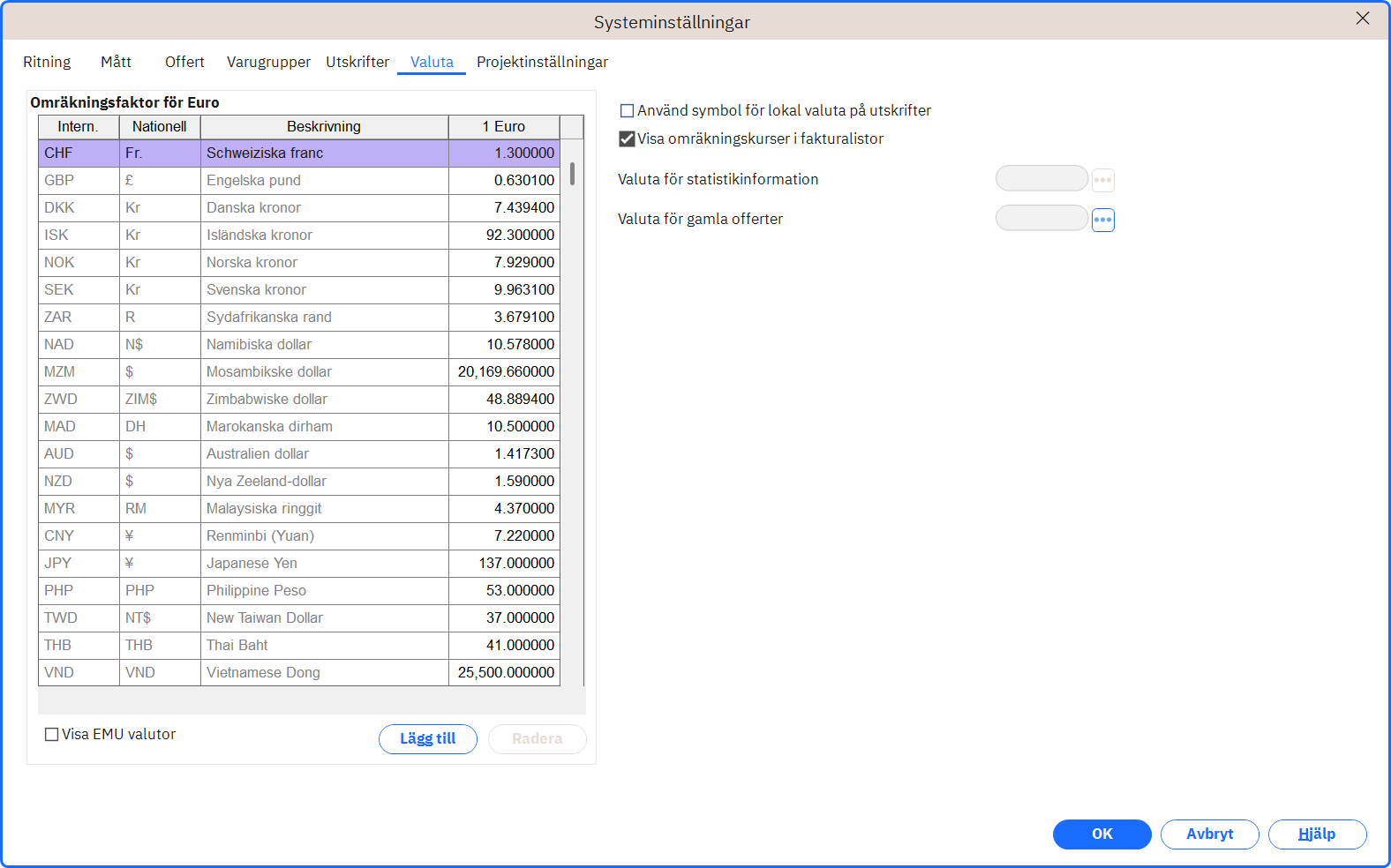Confirm with the OK button
Screen dimensions: 1391x868
click(x=1102, y=834)
